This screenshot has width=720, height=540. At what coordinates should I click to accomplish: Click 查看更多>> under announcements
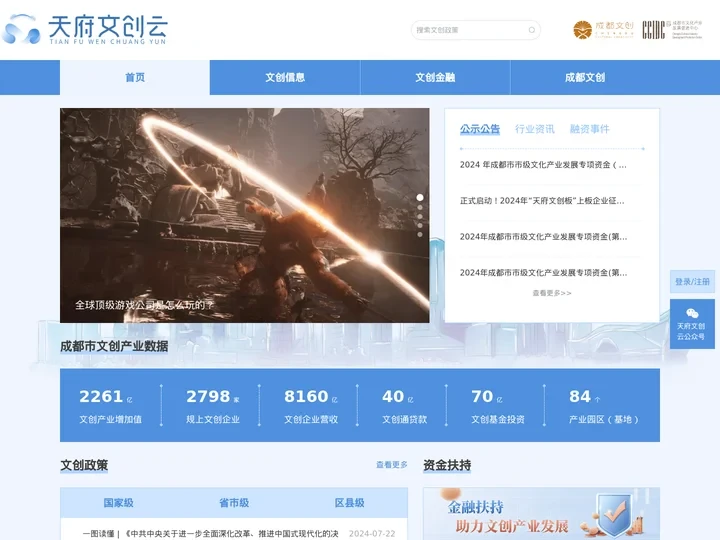click(552, 293)
